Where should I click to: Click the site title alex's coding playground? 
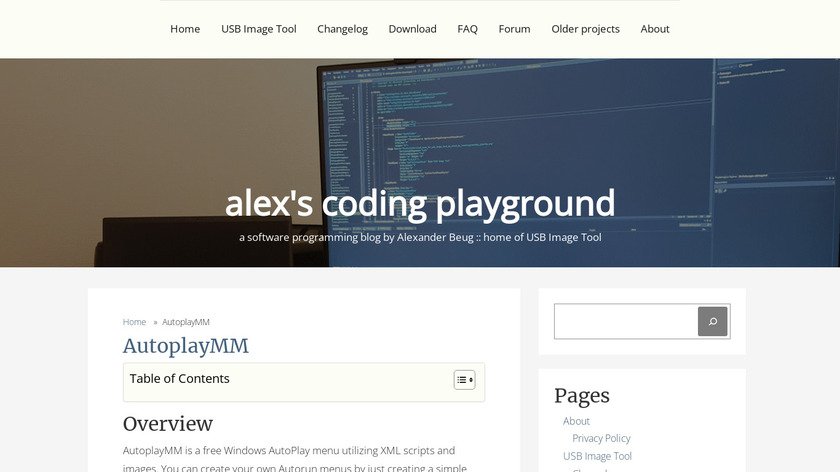point(420,203)
